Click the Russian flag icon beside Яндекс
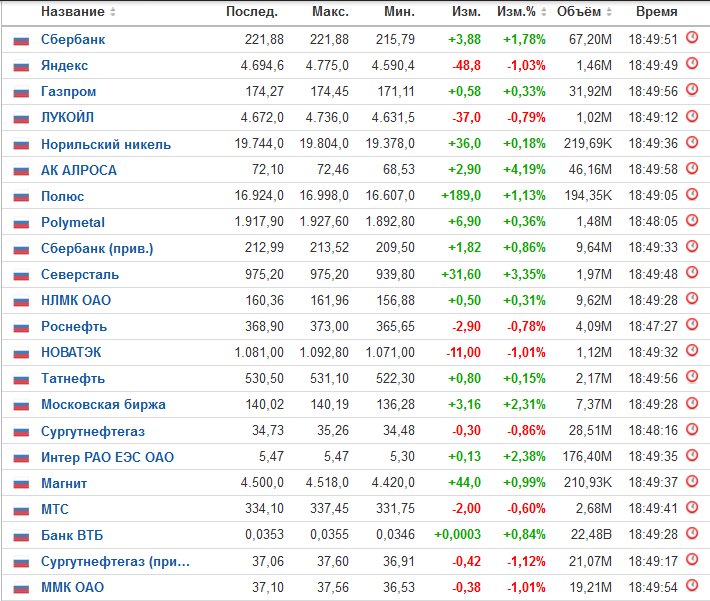The image size is (710, 601). pos(21,67)
